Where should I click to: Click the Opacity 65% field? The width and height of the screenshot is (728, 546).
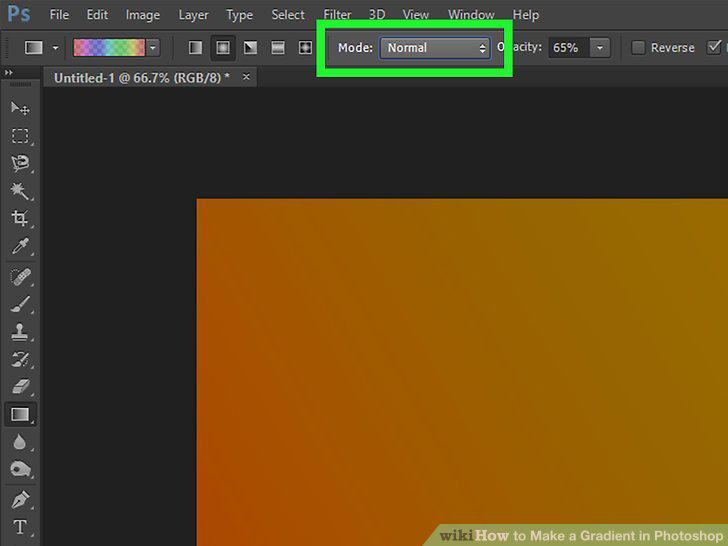tap(569, 48)
